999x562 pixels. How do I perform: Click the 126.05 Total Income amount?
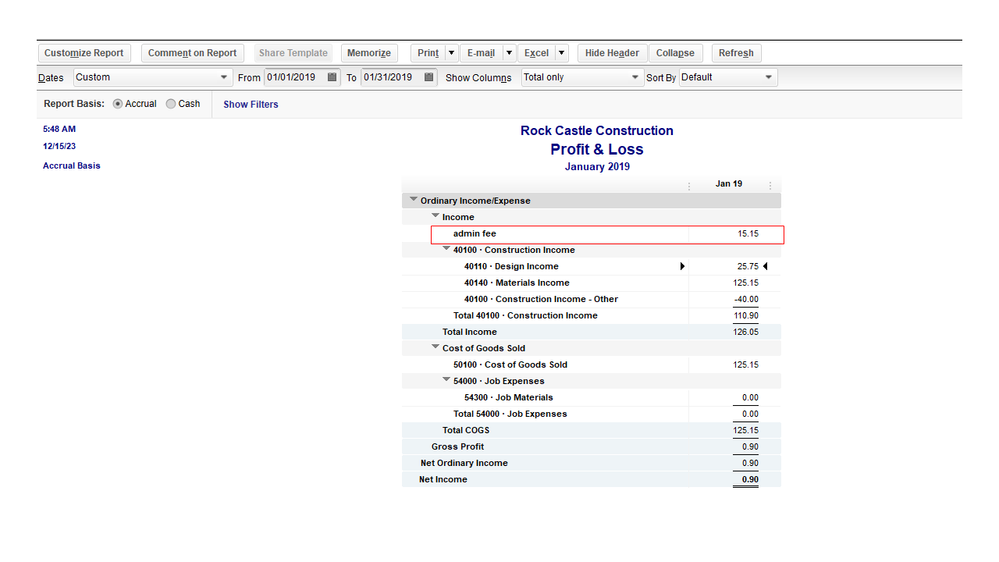(746, 332)
